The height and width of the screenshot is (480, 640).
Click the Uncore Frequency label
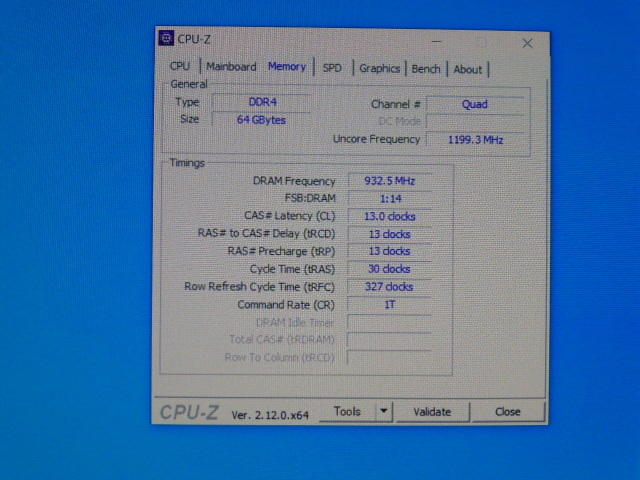[x=376, y=139]
